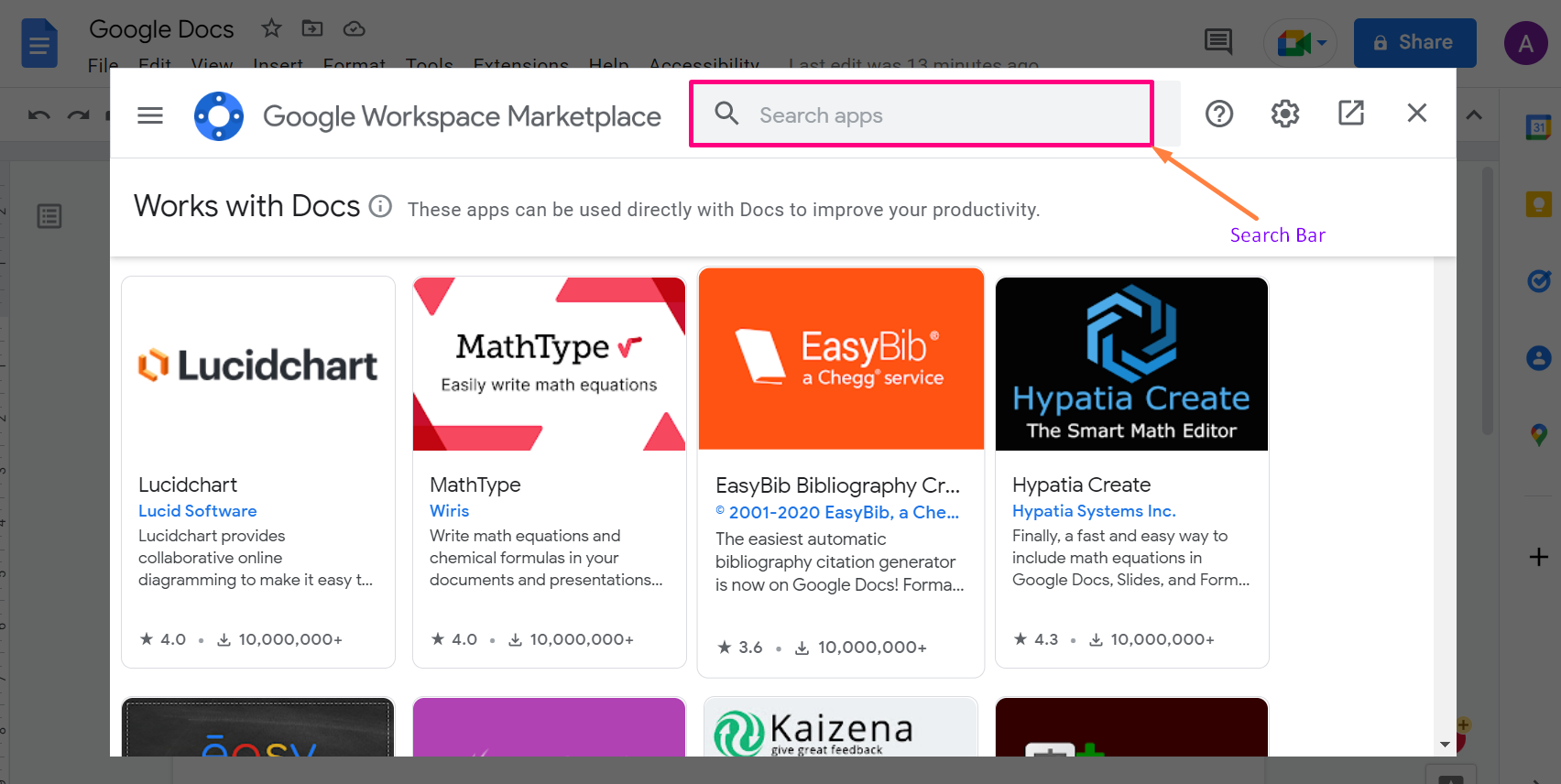This screenshot has height=784, width=1561.
Task: Open the comment history icon
Action: pos(1217,42)
